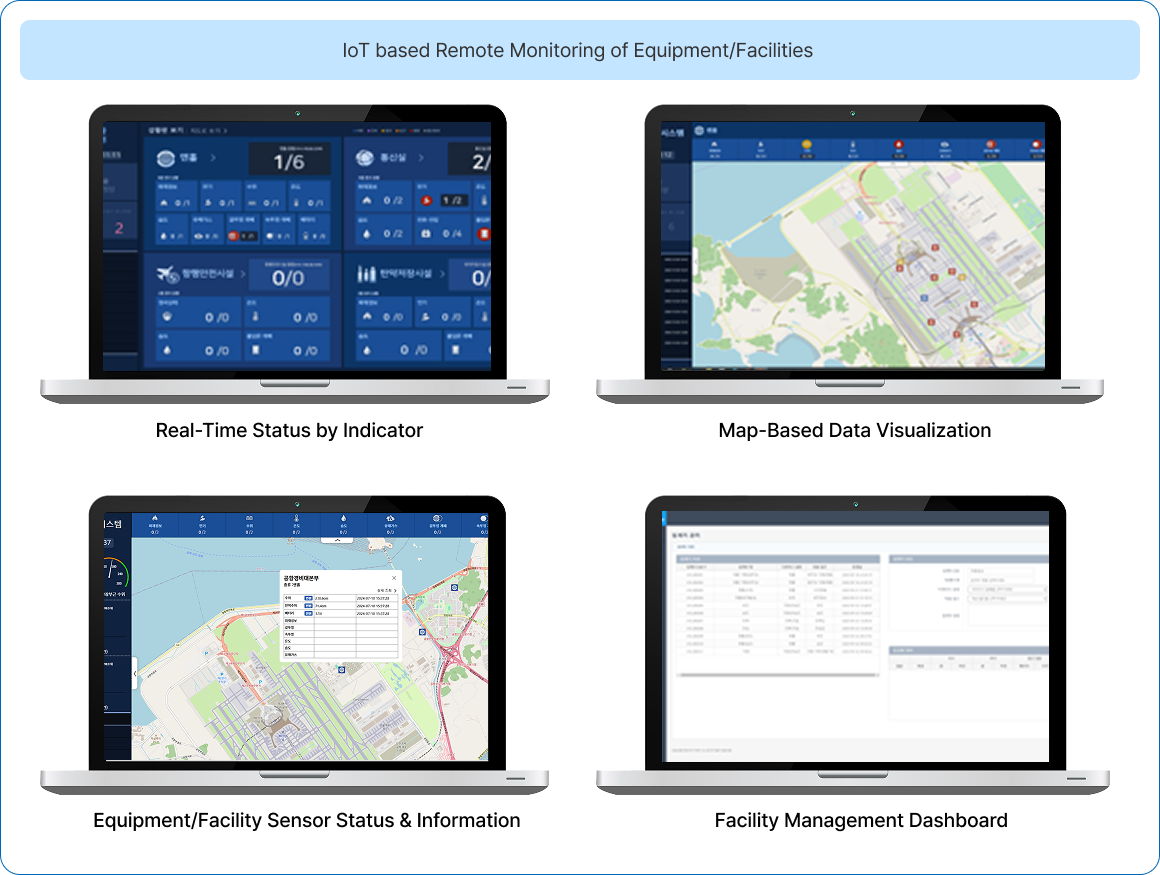This screenshot has width=1160, height=875.
Task: Collapse sidebar handle on Map-Based Visualization map edge
Action: (x=695, y=261)
